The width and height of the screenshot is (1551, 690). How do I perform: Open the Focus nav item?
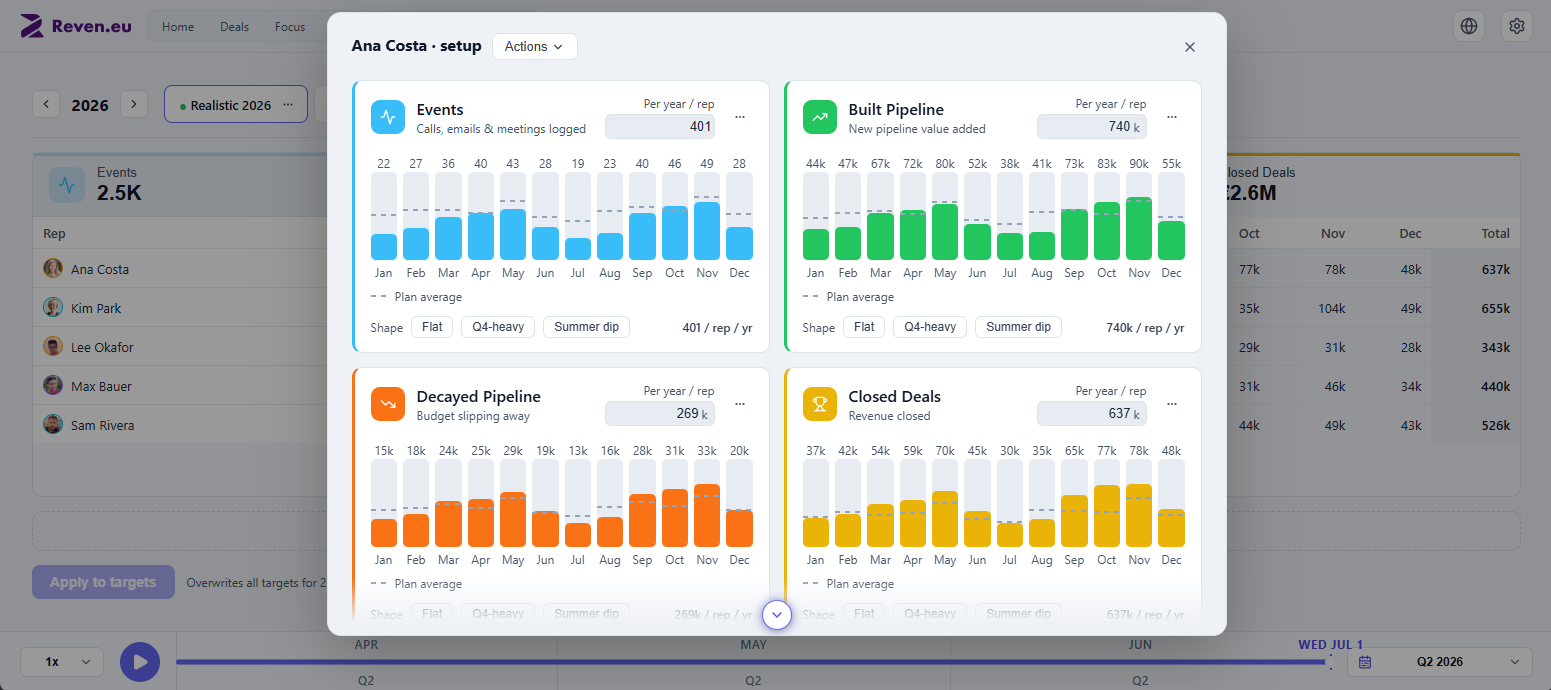290,27
